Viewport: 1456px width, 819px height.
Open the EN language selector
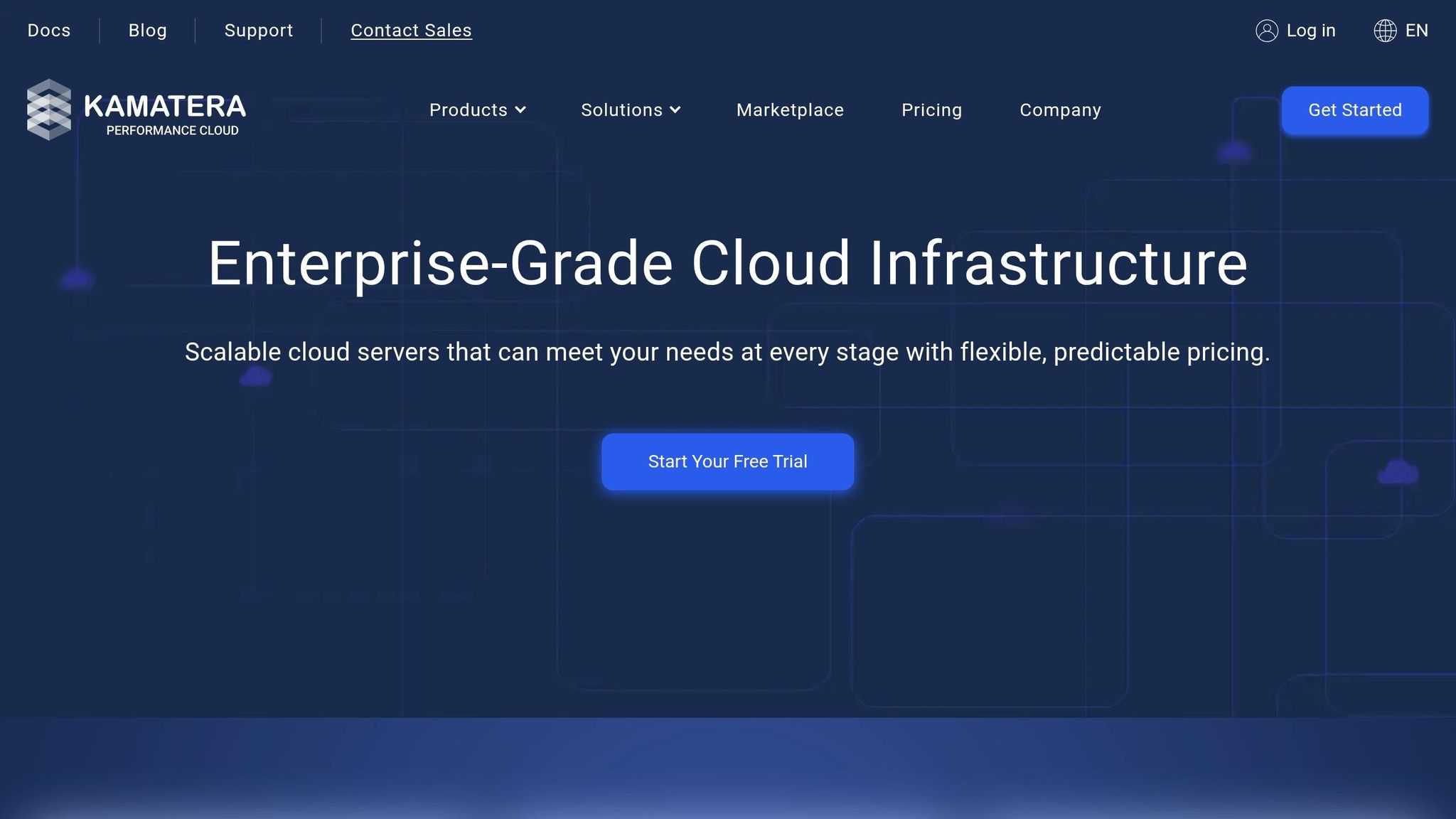(1416, 31)
